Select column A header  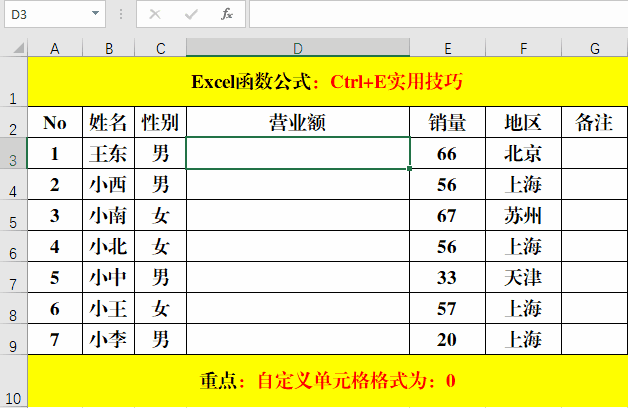55,48
